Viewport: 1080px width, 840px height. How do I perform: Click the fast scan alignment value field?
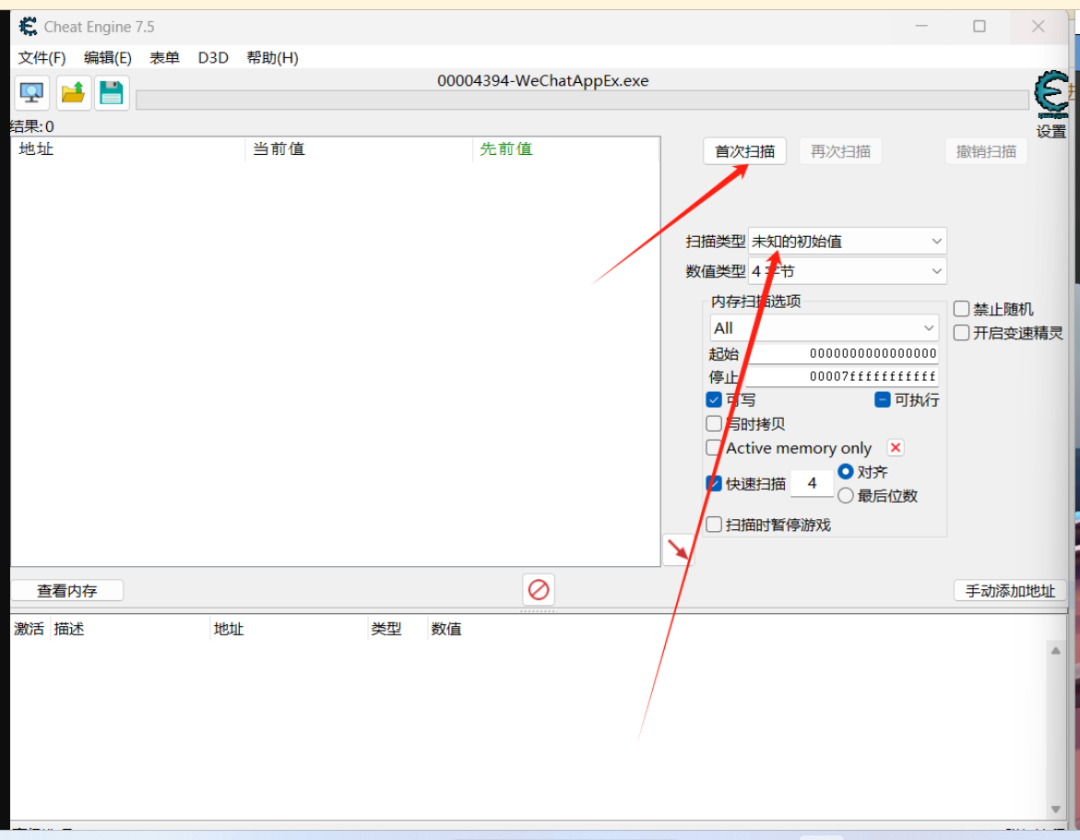pos(812,483)
